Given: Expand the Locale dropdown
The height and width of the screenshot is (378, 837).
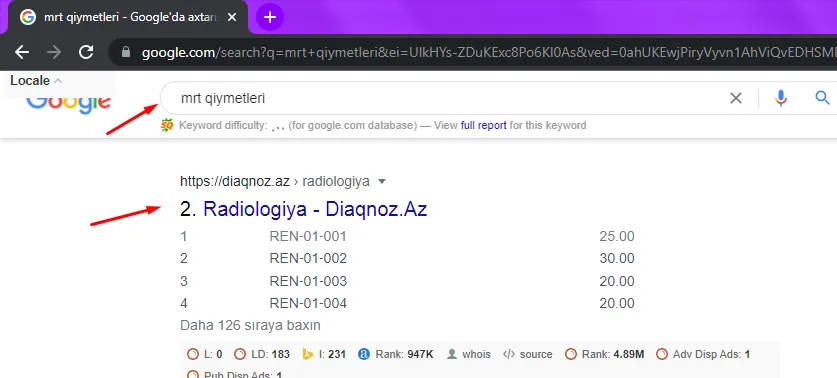Looking at the screenshot, I should (36, 81).
